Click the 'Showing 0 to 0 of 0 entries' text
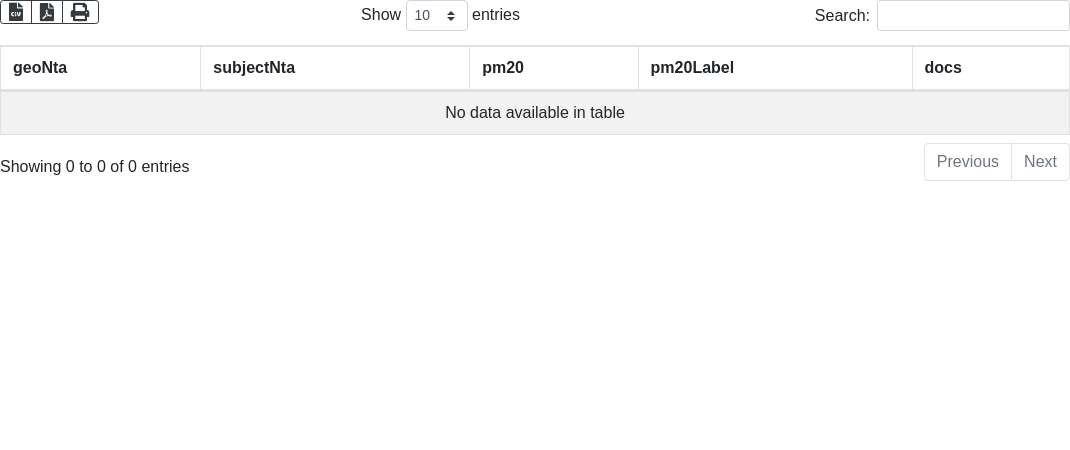Image resolution: width=1070 pixels, height=450 pixels. pos(95,167)
